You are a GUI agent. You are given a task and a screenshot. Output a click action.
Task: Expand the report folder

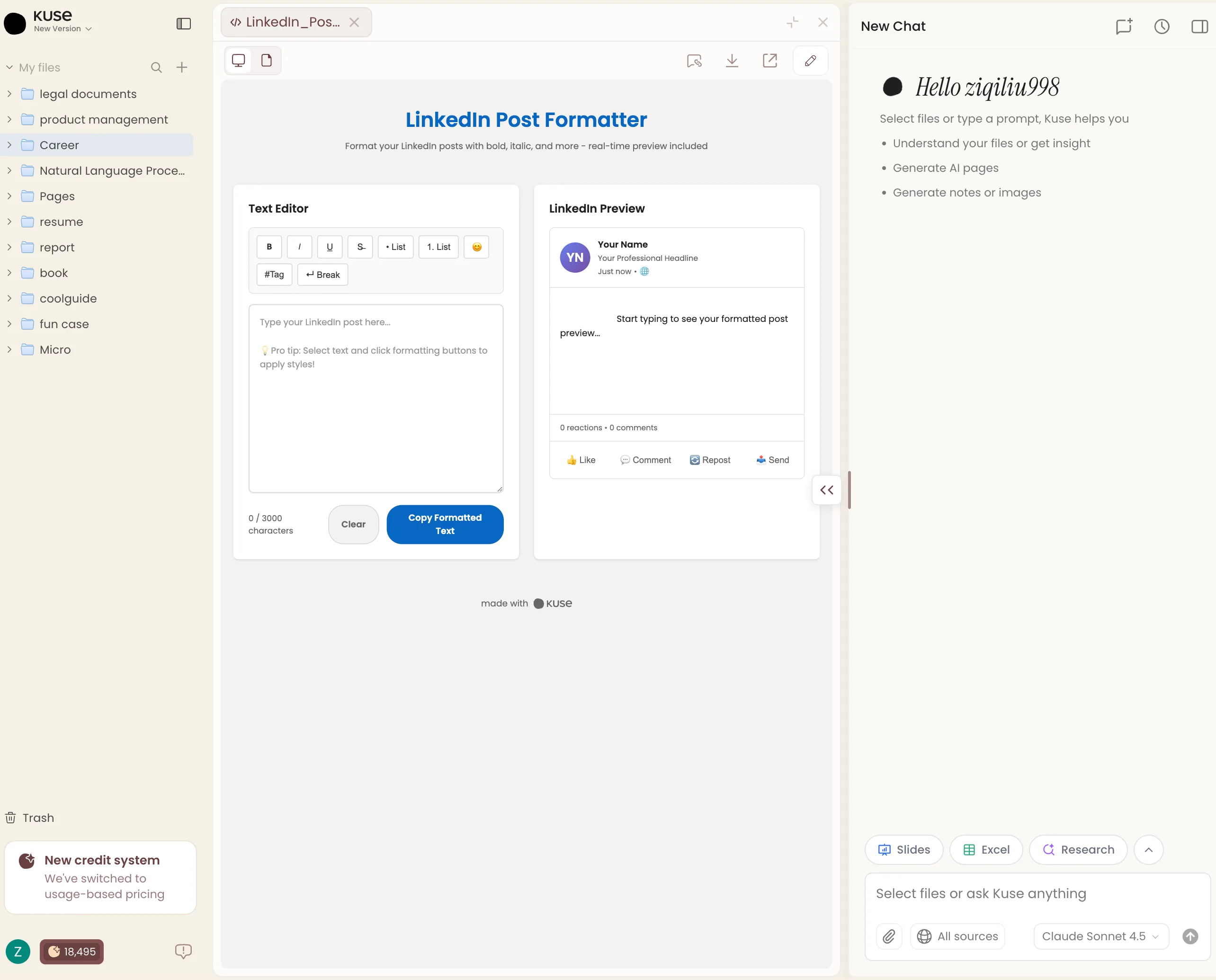pos(9,247)
